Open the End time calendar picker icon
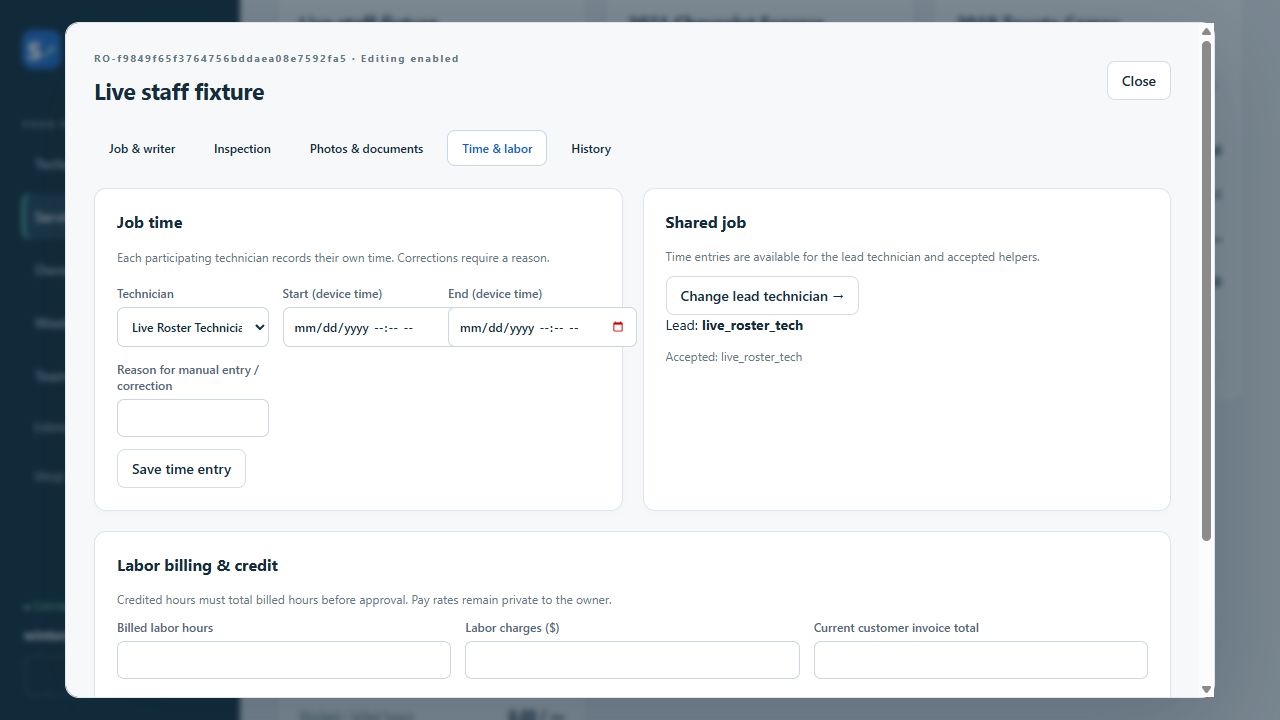 pyautogui.click(x=618, y=327)
